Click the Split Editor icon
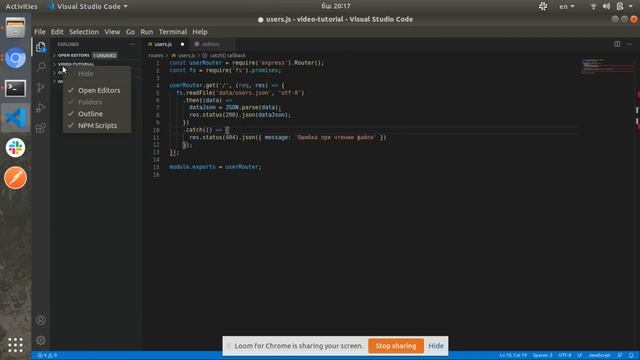This screenshot has width=640, height=360. pos(617,44)
